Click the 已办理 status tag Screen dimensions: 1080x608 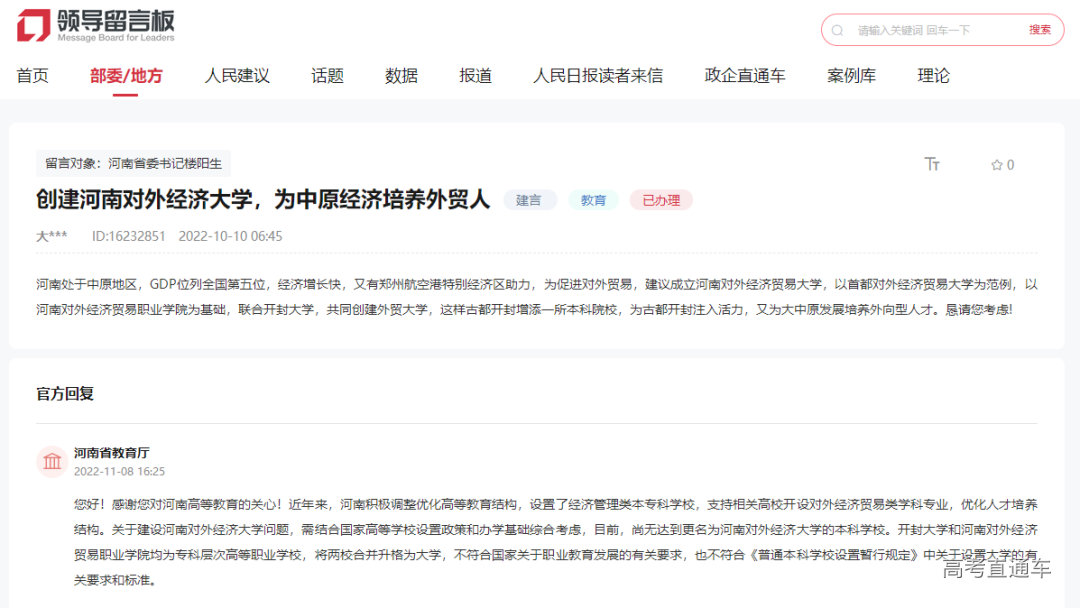click(661, 200)
